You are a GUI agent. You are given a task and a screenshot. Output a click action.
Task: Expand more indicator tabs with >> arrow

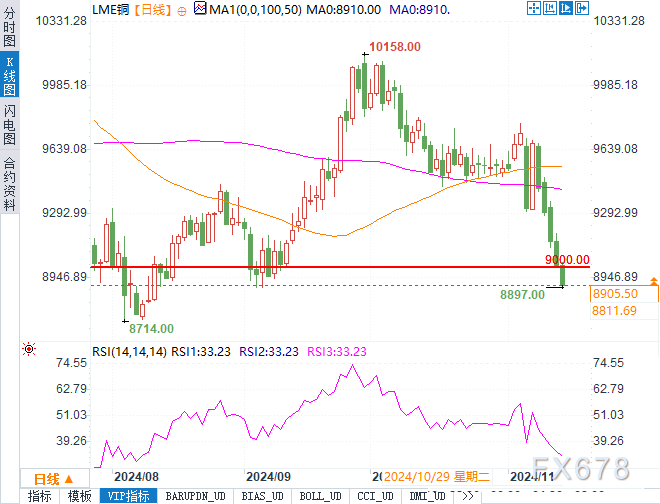coord(467,496)
